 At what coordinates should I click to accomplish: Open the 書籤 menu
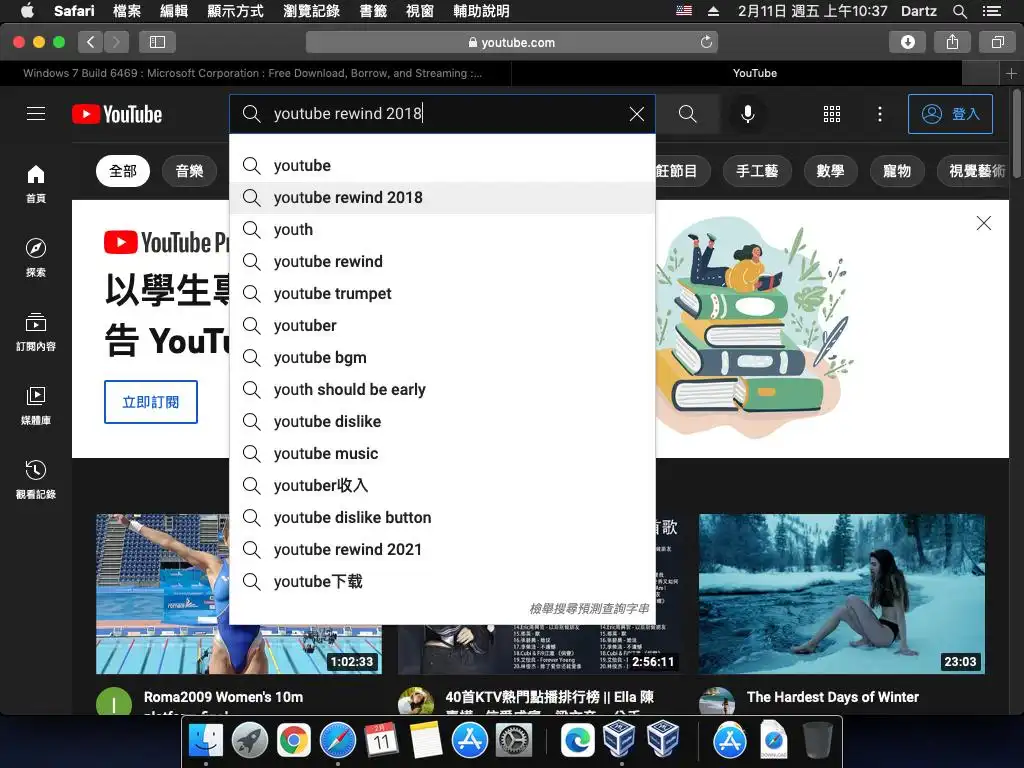click(x=373, y=11)
